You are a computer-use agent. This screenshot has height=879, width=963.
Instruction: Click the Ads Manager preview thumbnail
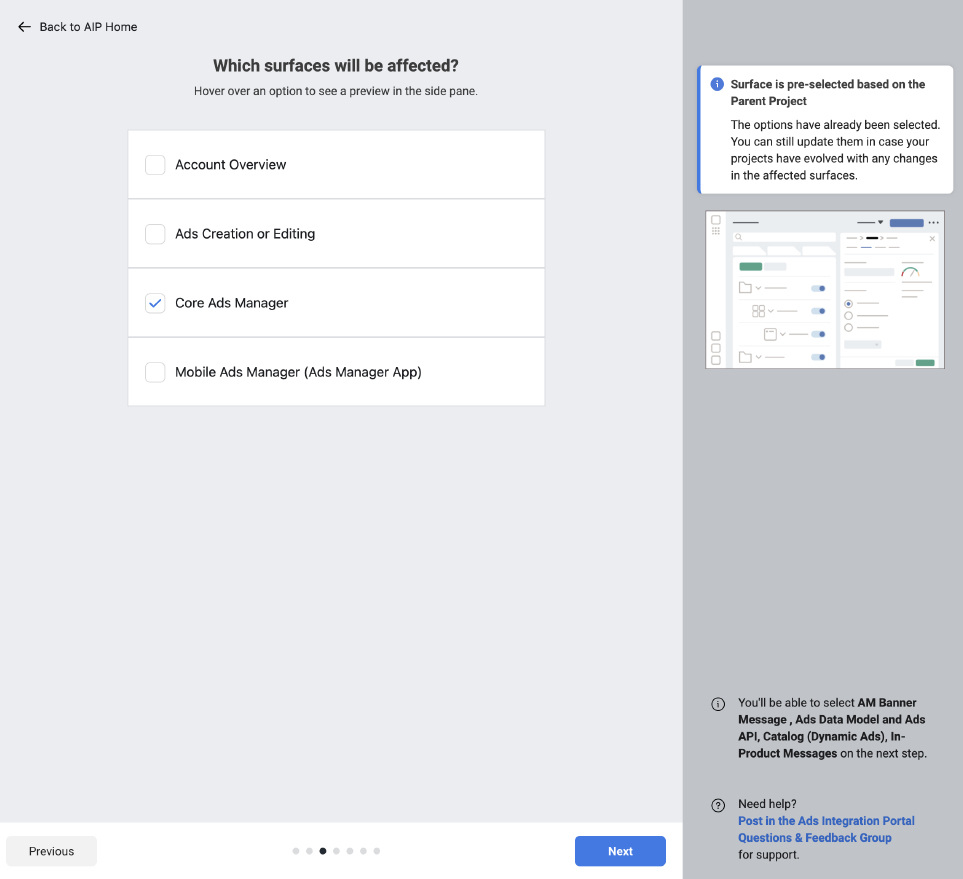[x=824, y=289]
